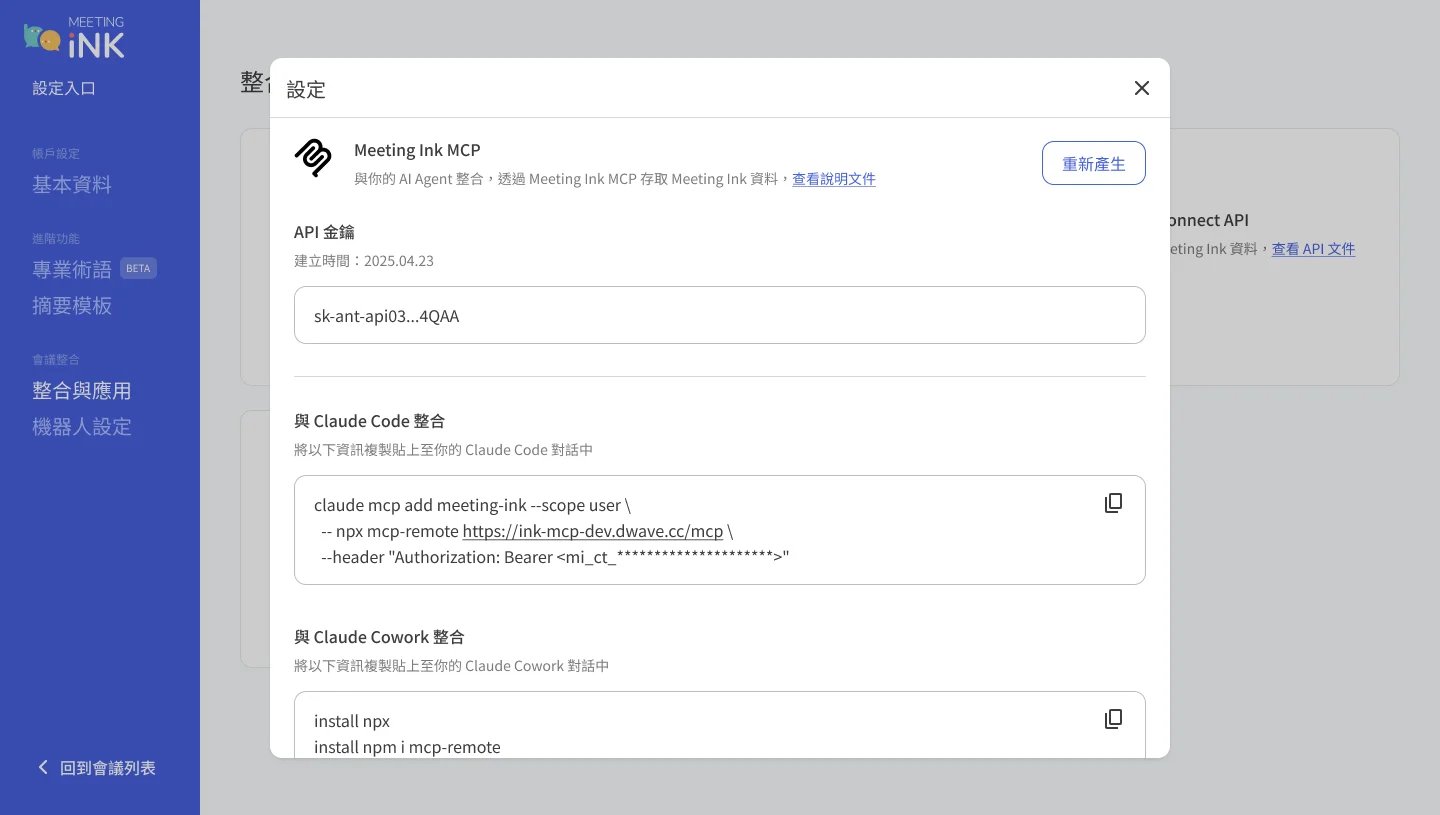
Task: Click the install npx line
Action: [x=352, y=721]
